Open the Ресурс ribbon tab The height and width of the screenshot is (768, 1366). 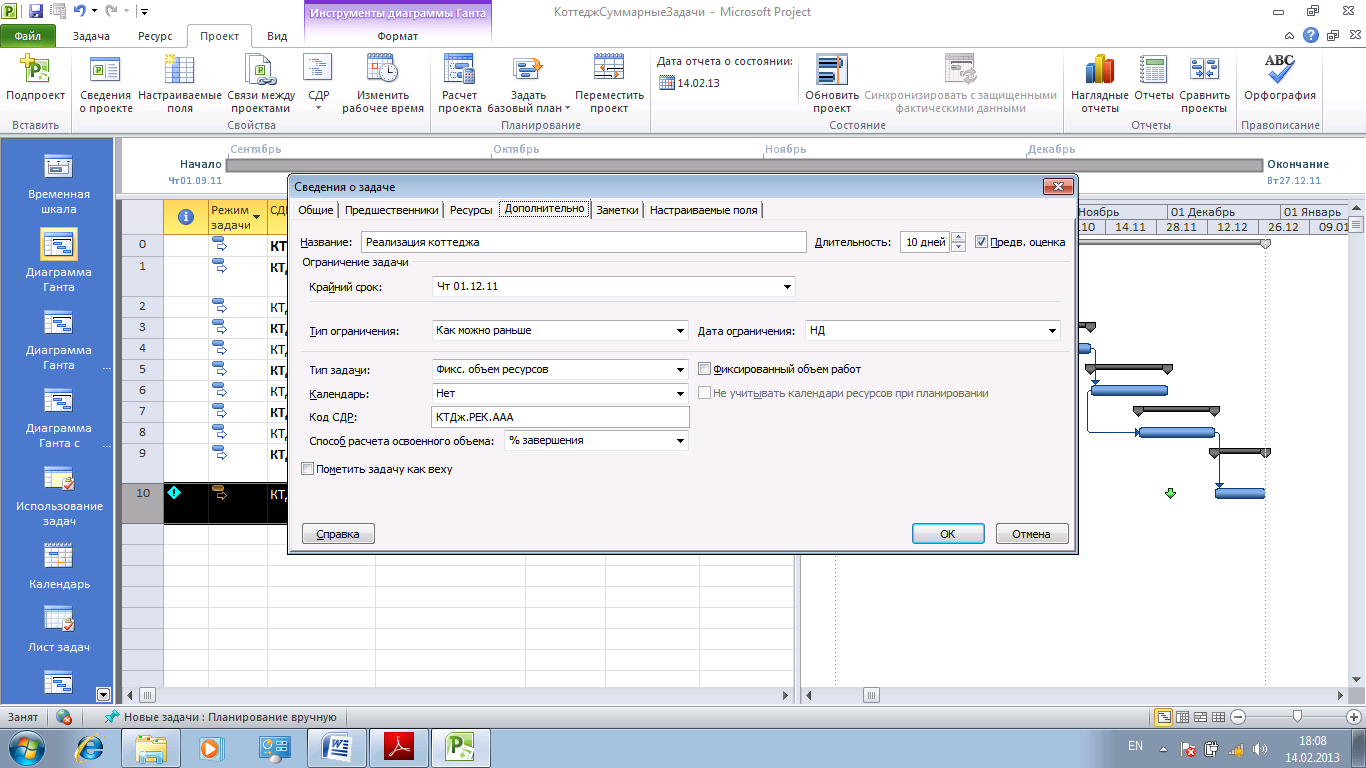click(155, 36)
